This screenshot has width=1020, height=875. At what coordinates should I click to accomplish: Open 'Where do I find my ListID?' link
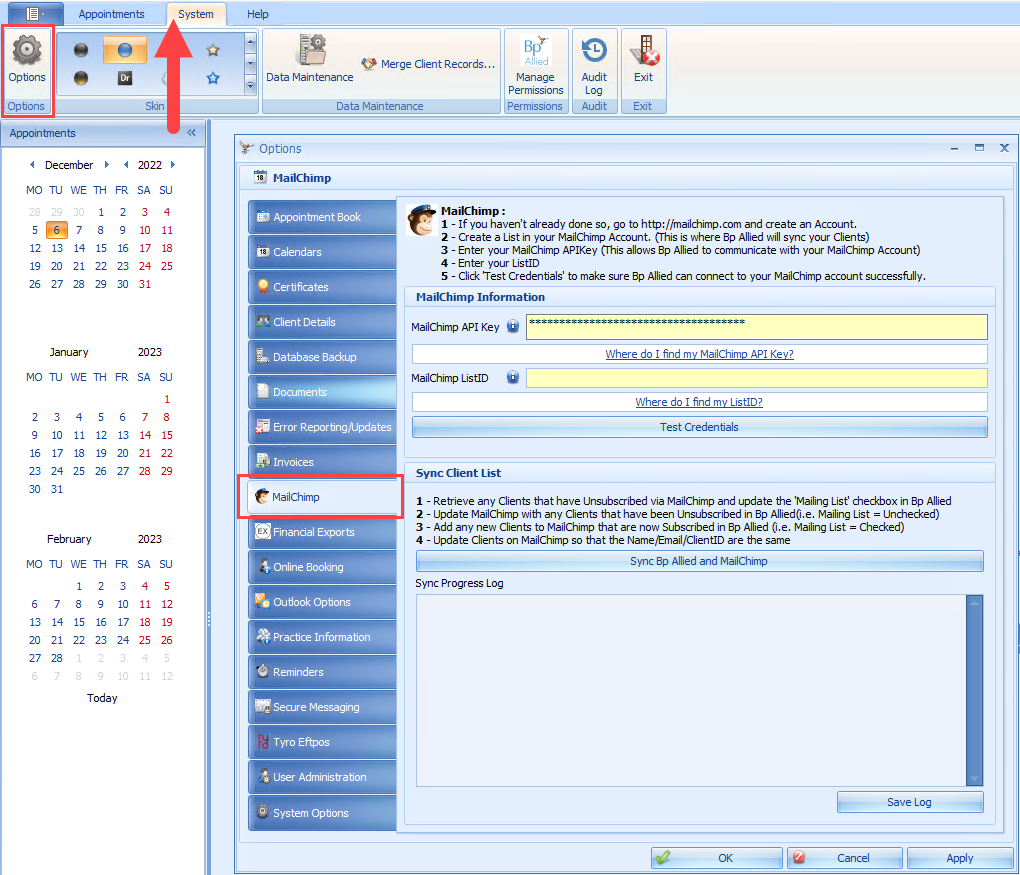(x=699, y=402)
